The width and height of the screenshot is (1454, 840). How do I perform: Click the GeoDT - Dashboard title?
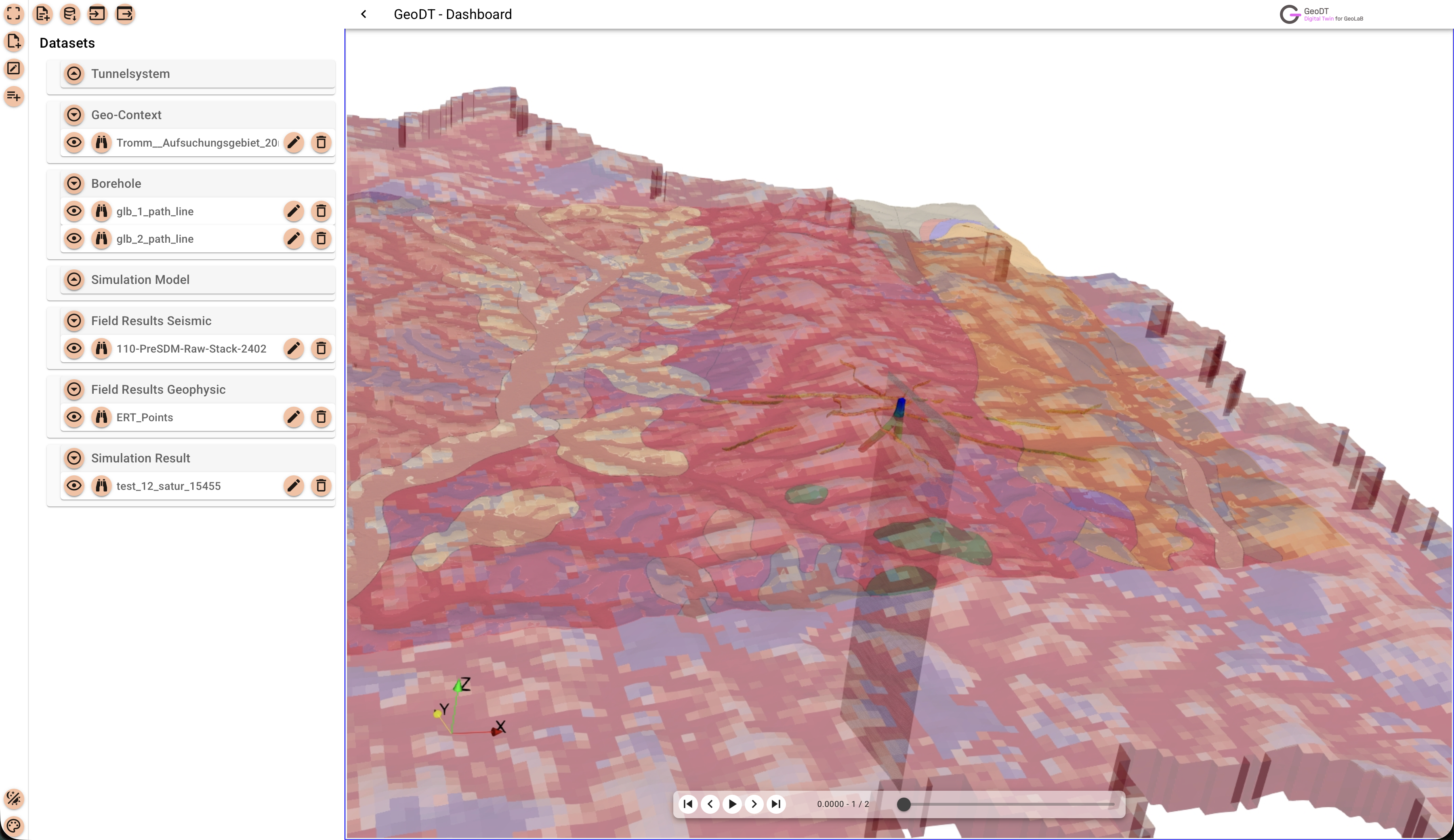[452, 14]
